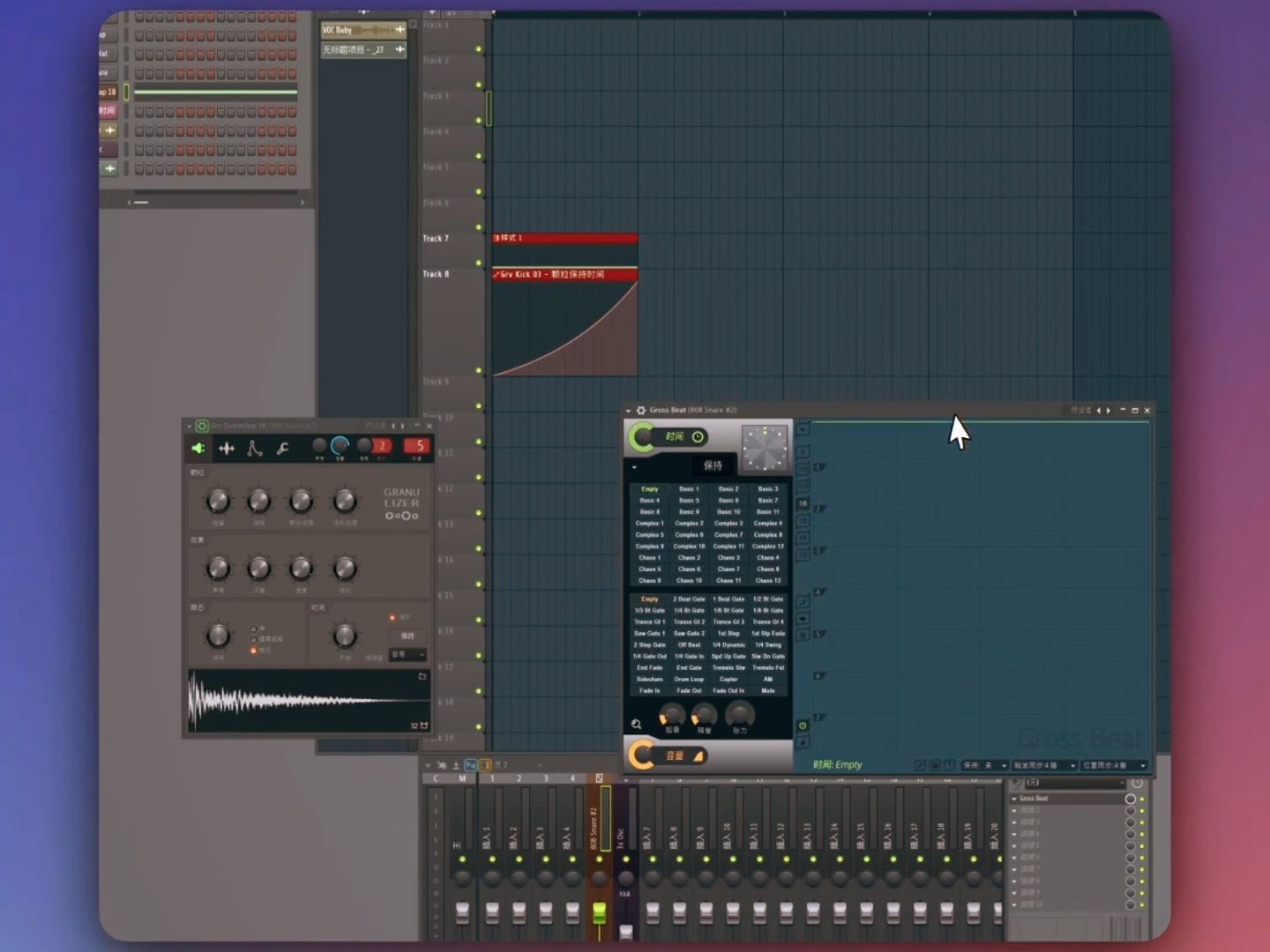1270x952 pixels.
Task: Click the blue-ringed knob in Granulizer toolbar
Action: 340,446
